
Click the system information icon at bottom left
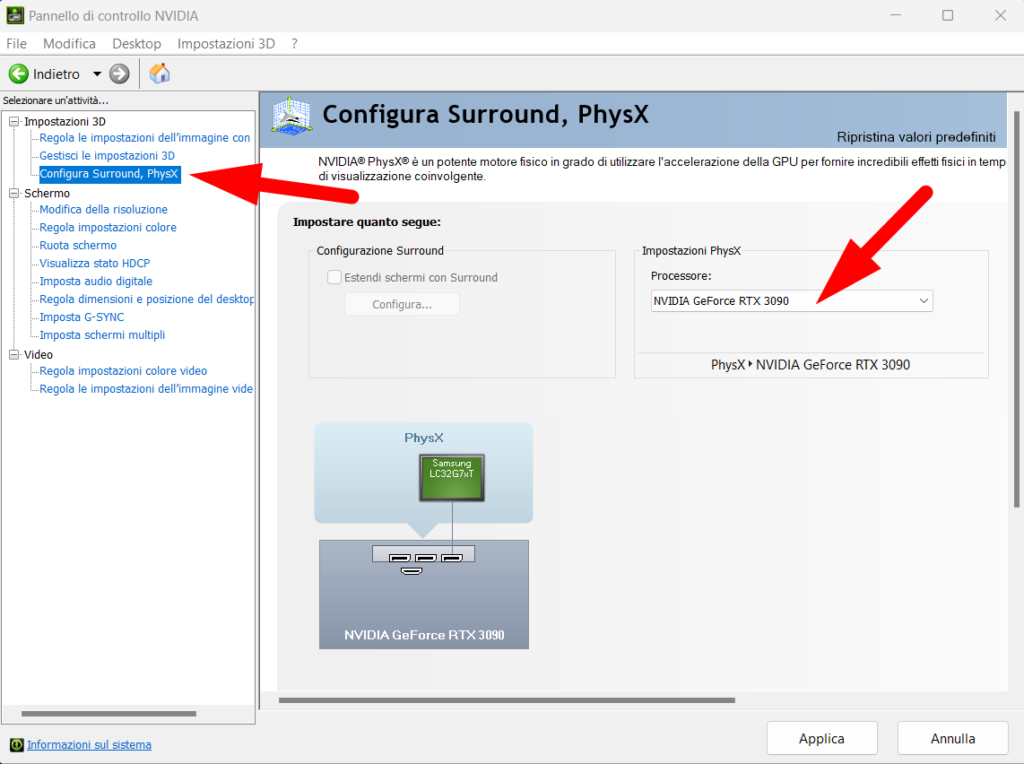point(16,745)
